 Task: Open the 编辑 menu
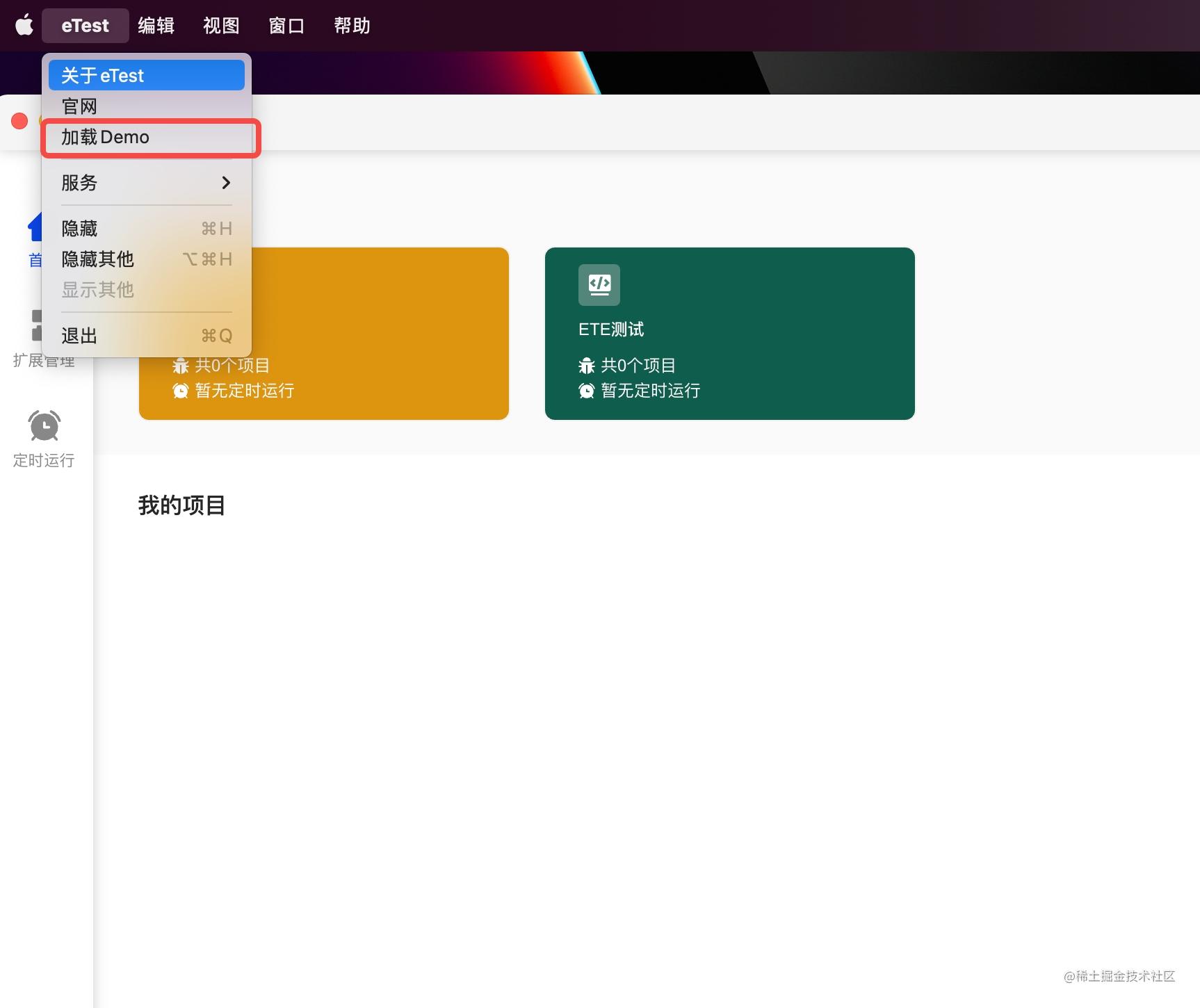pos(156,26)
